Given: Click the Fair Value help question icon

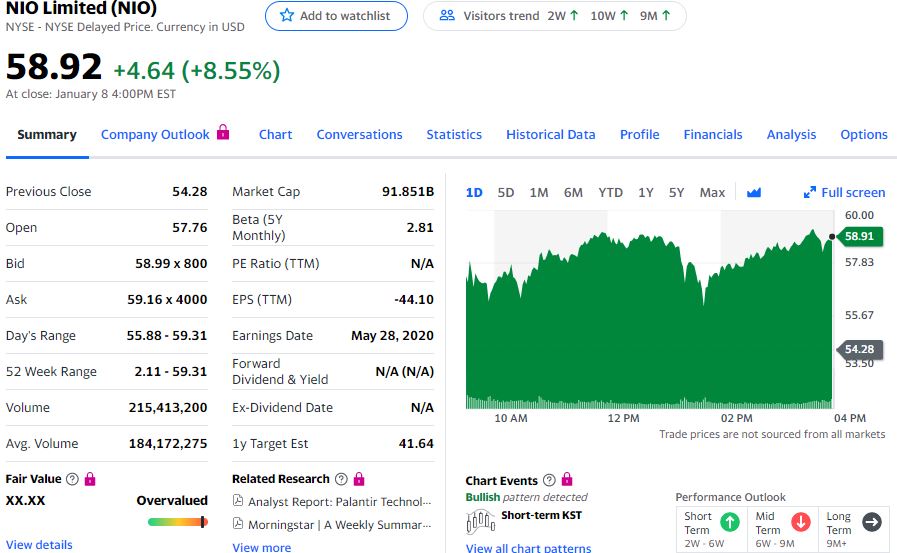Looking at the screenshot, I should (72, 479).
